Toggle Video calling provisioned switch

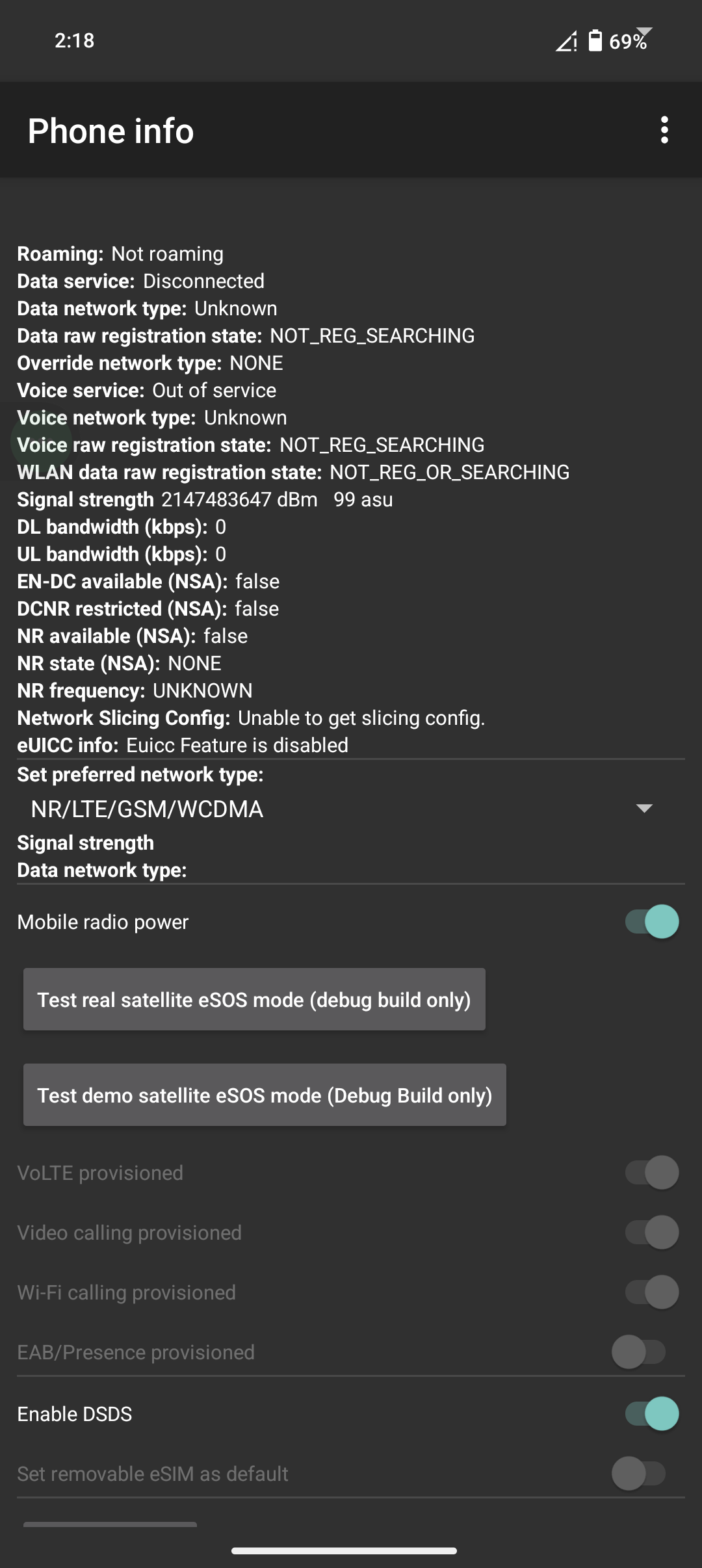pos(652,1233)
